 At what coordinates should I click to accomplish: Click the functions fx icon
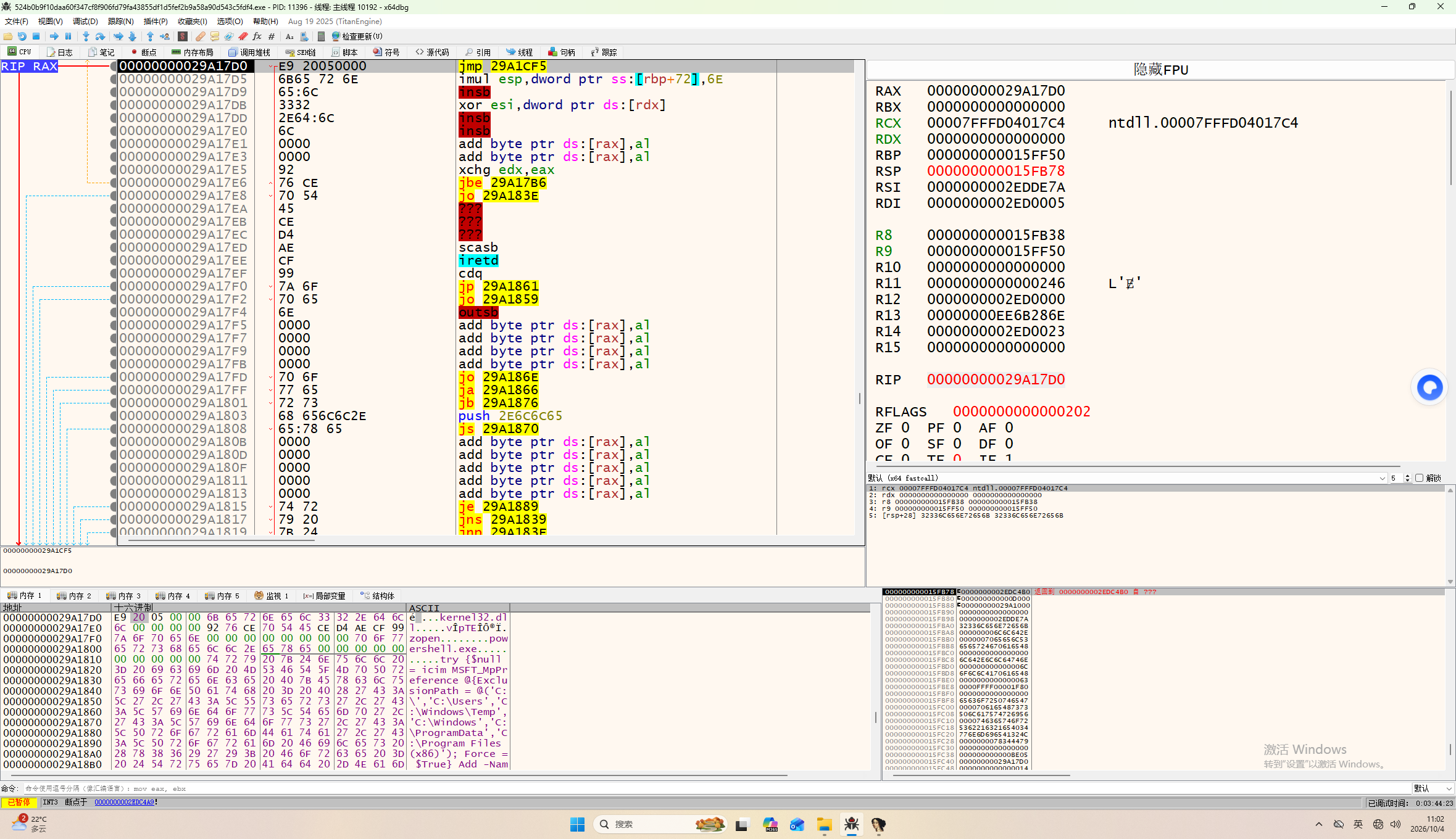click(257, 36)
